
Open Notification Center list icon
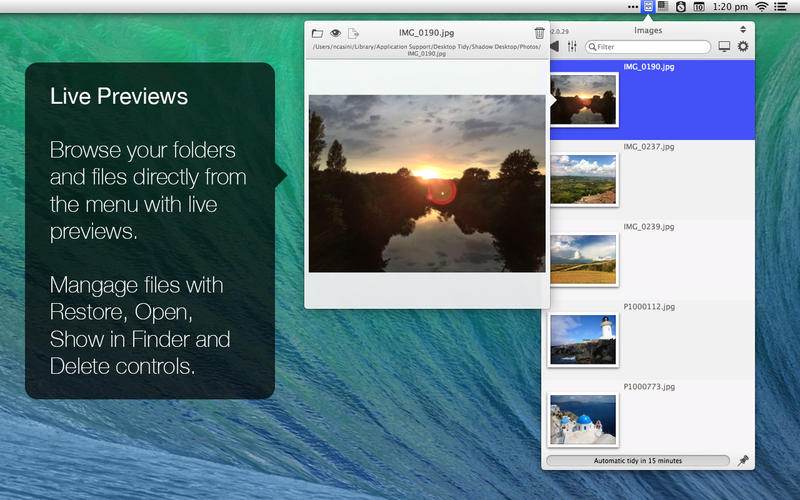click(x=780, y=7)
